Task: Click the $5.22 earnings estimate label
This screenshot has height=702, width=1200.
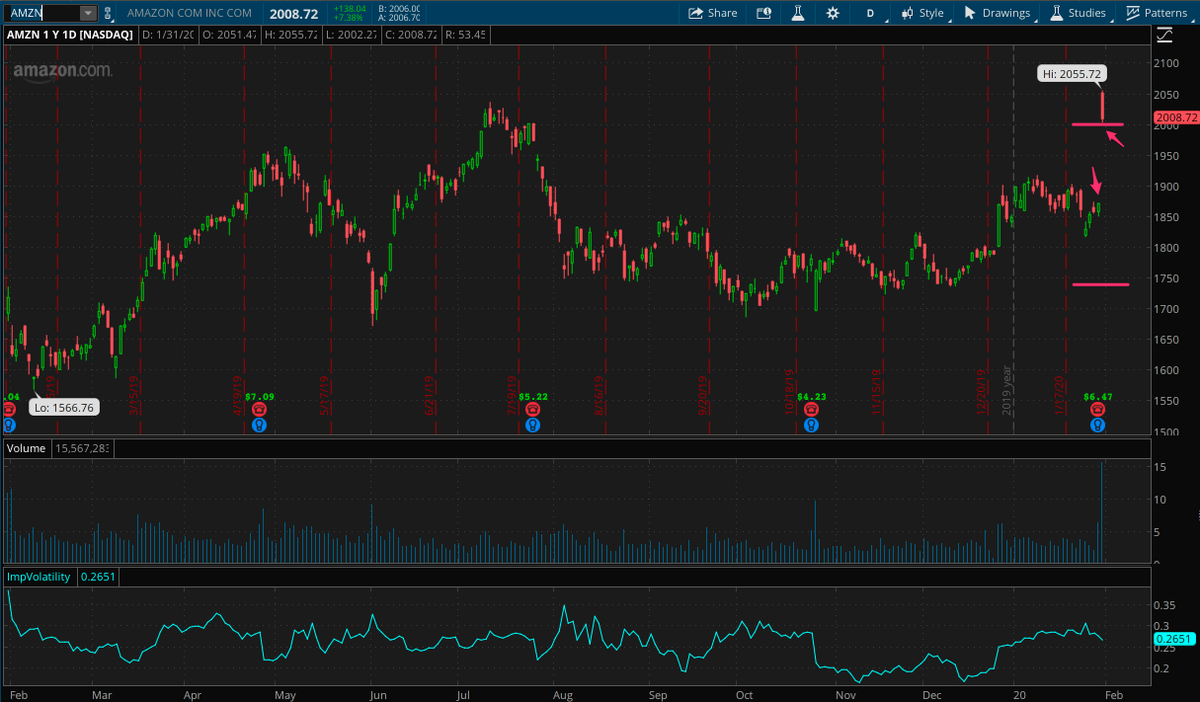Action: pos(532,397)
